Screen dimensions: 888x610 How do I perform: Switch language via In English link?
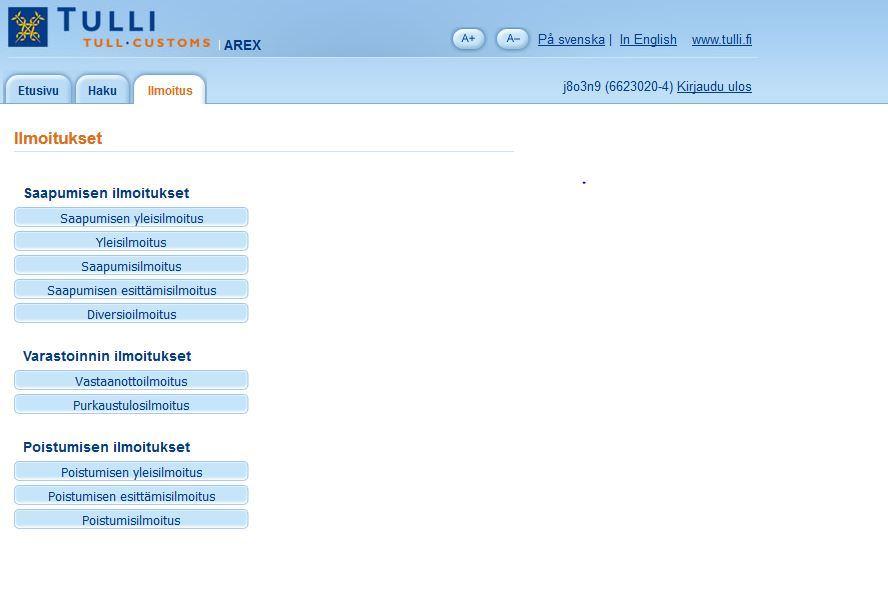[x=648, y=40]
